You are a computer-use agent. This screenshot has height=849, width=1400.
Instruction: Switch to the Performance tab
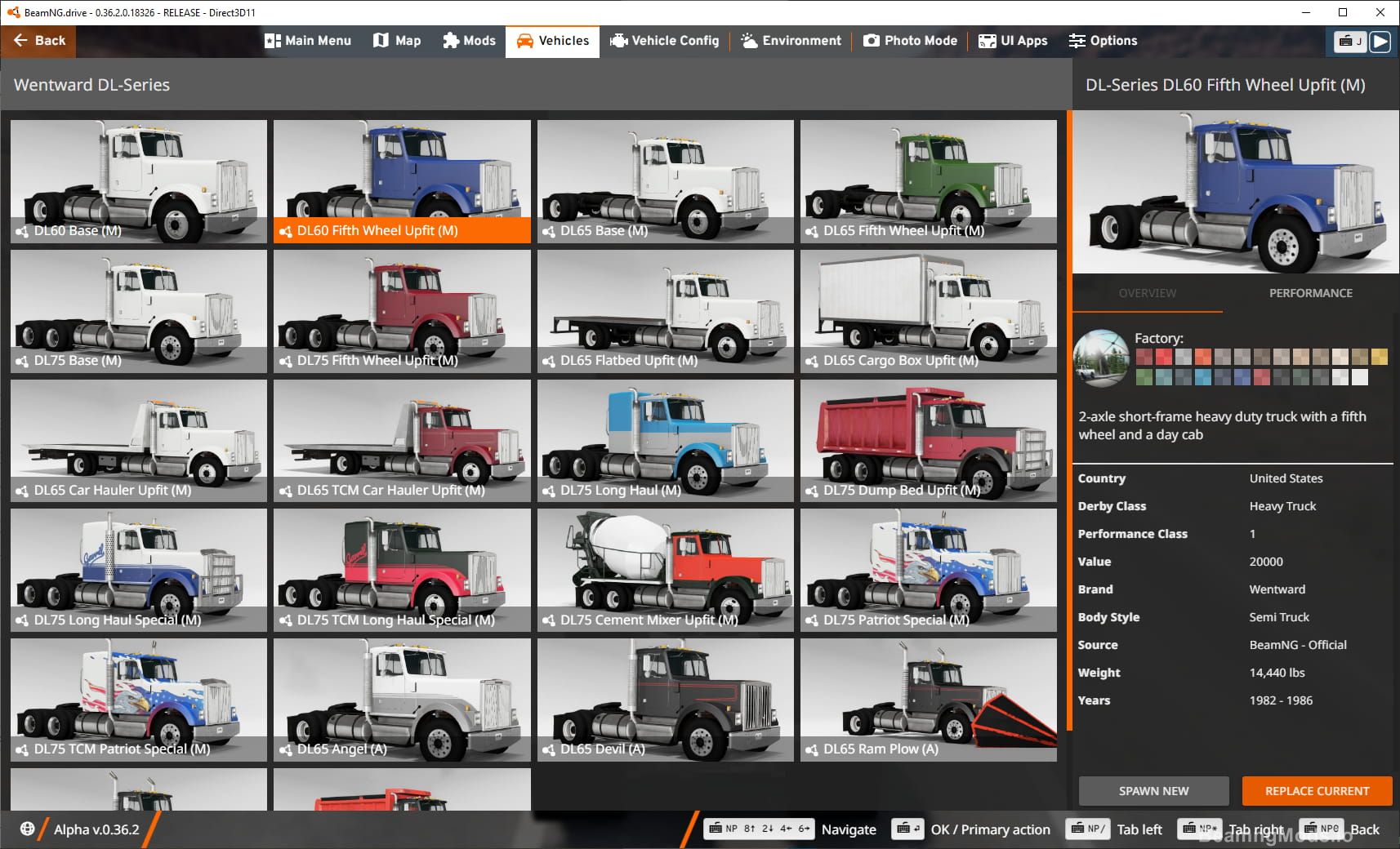[x=1310, y=293]
